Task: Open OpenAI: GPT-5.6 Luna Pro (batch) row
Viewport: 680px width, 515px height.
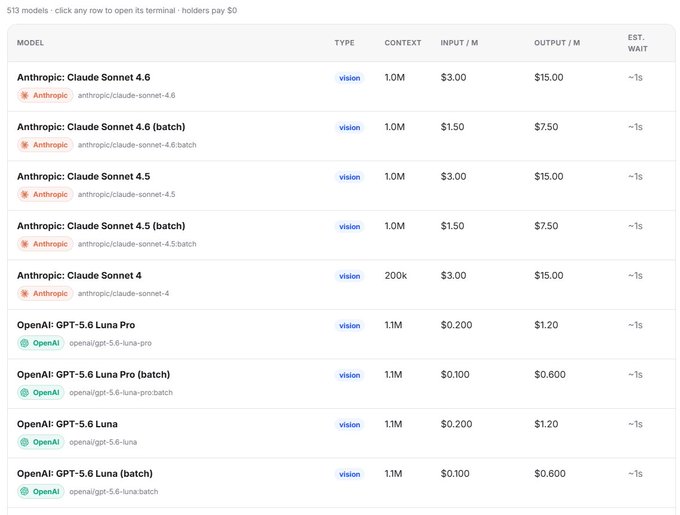Action: (x=341, y=384)
